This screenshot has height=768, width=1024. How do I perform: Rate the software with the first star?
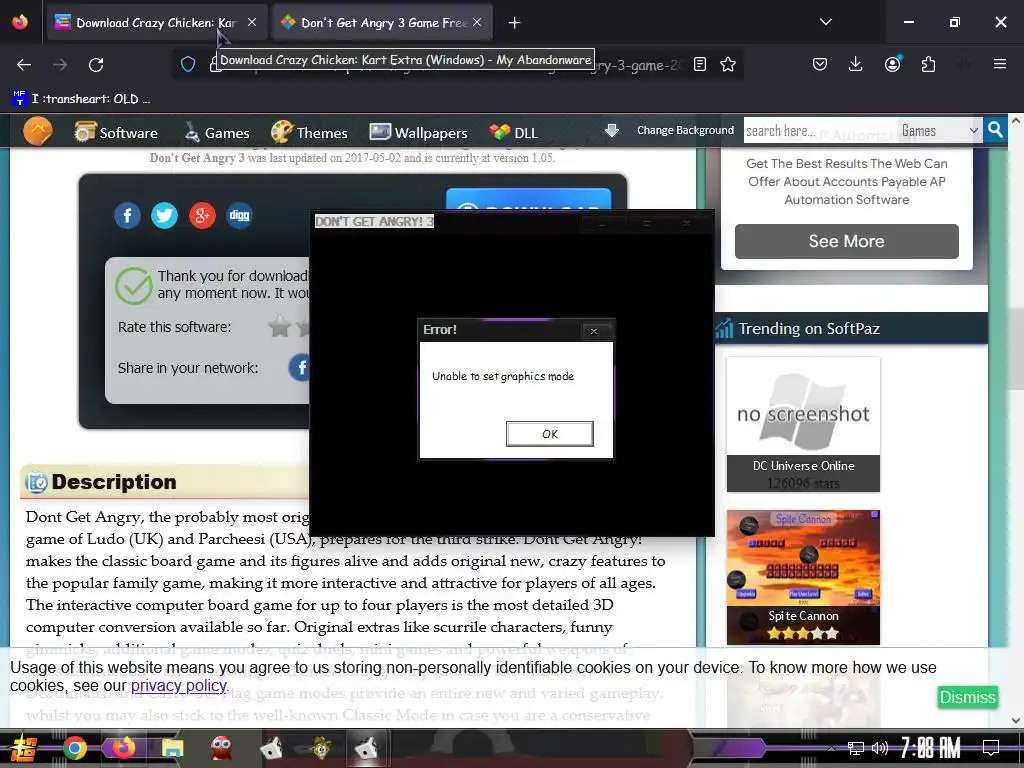click(280, 326)
